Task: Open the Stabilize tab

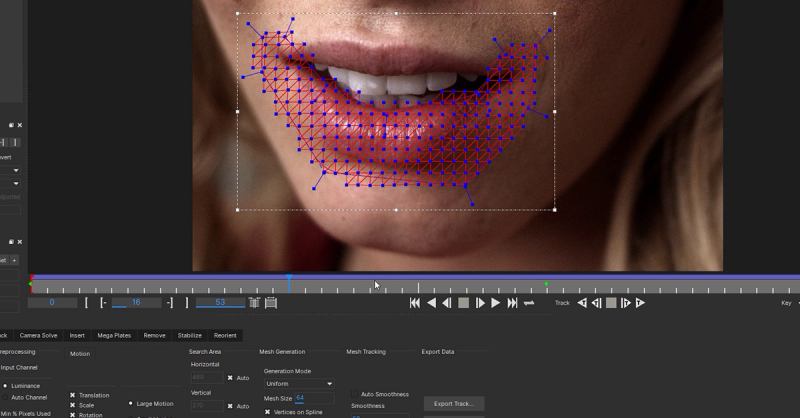Action: [x=189, y=335]
